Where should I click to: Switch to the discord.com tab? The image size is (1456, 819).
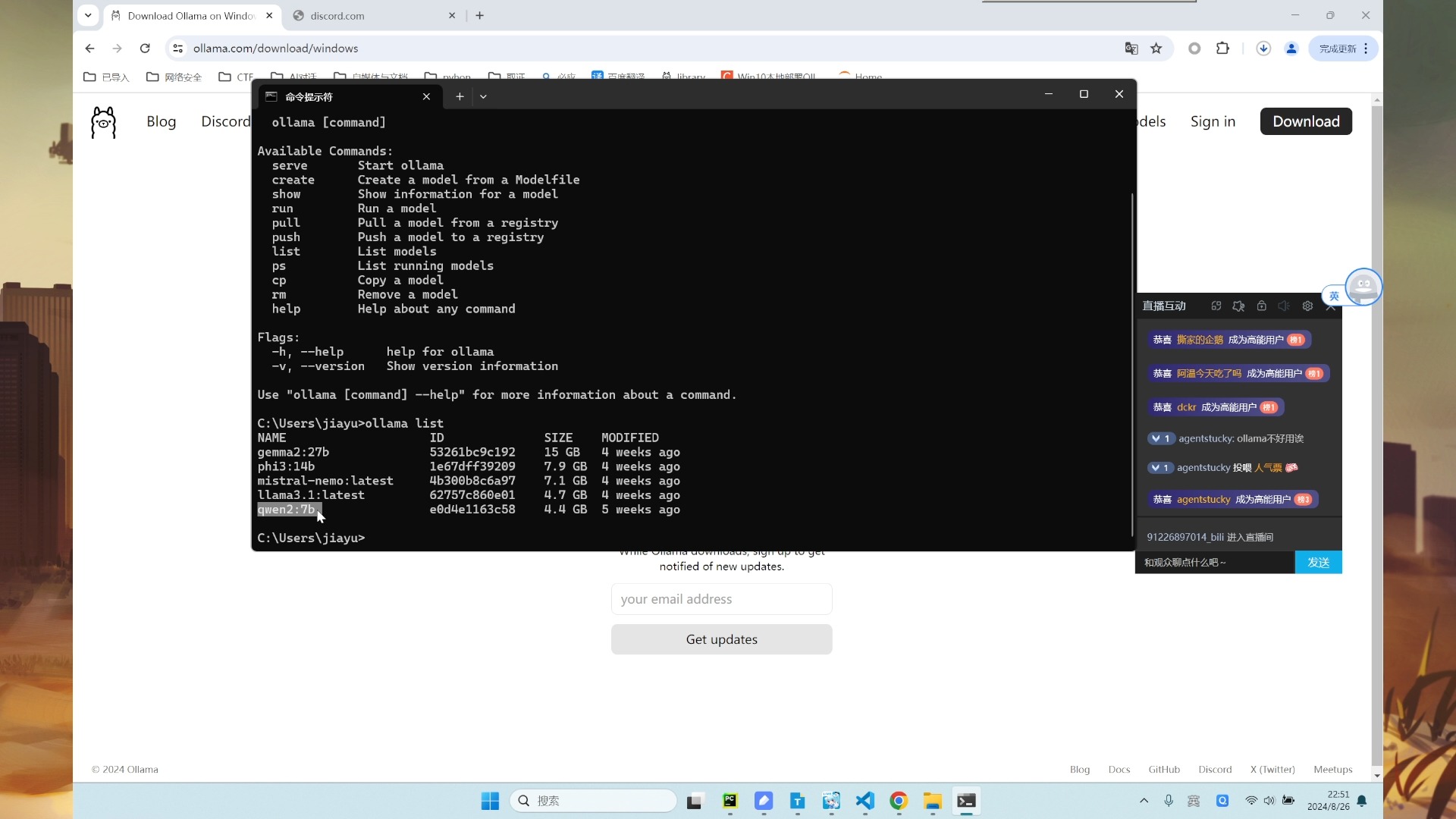point(375,16)
